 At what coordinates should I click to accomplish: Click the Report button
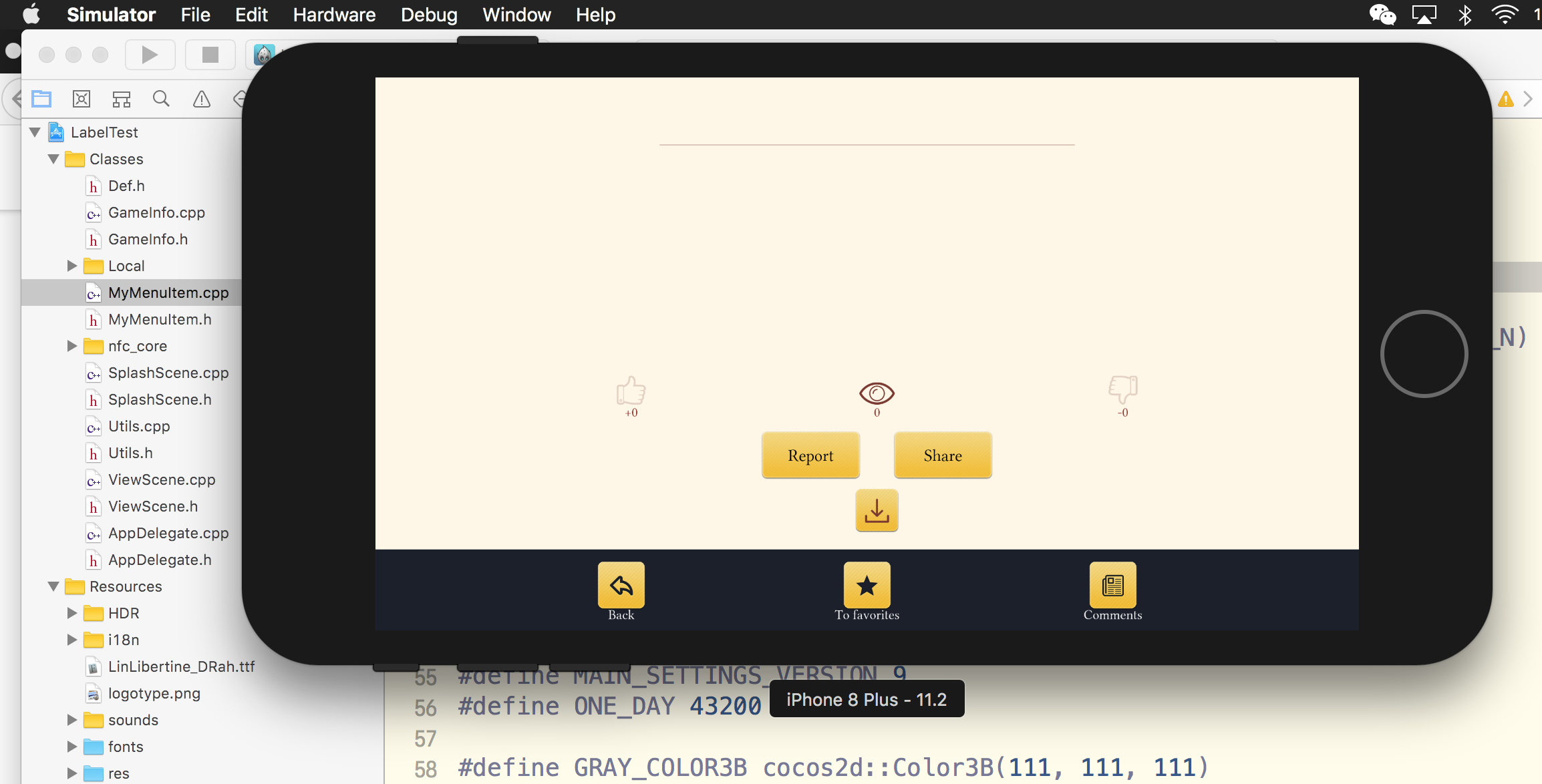(810, 455)
